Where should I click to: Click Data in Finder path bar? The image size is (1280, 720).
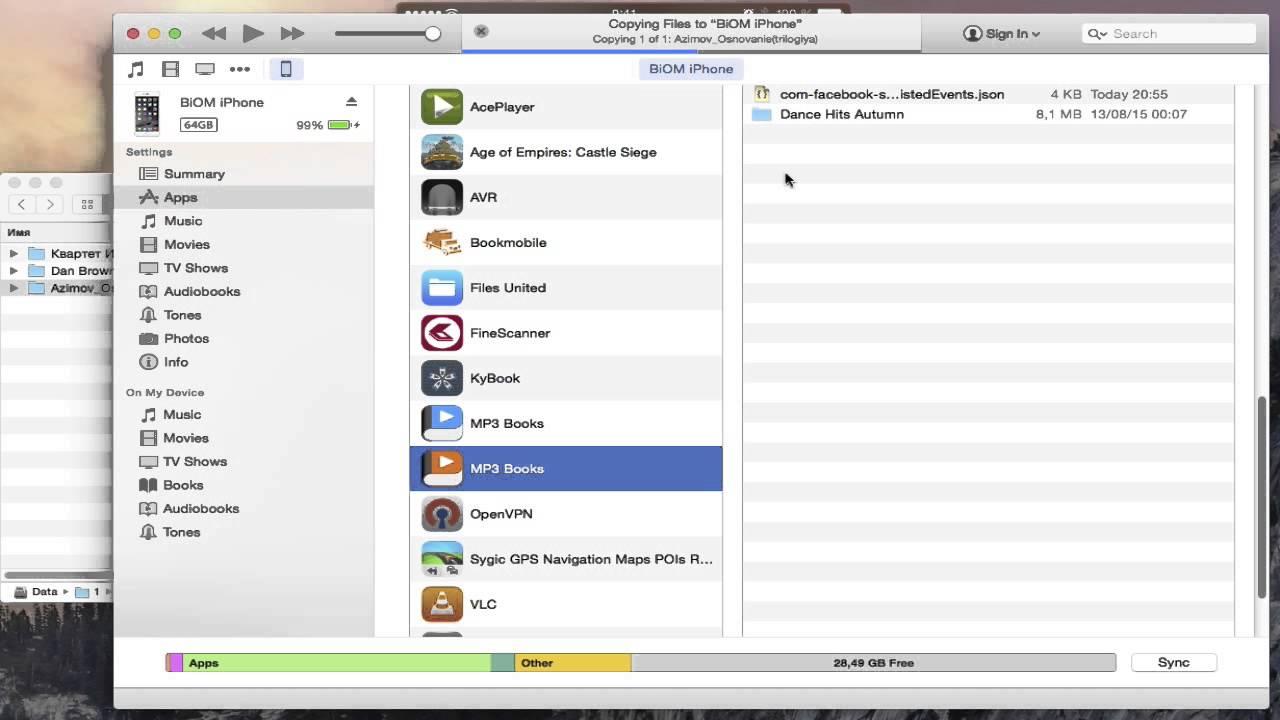click(x=36, y=592)
